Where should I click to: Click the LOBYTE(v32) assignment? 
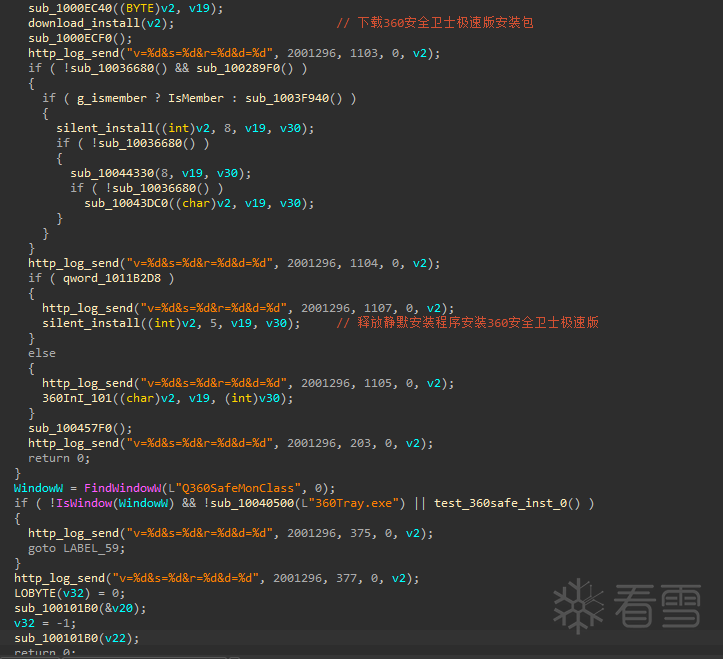click(x=70, y=594)
